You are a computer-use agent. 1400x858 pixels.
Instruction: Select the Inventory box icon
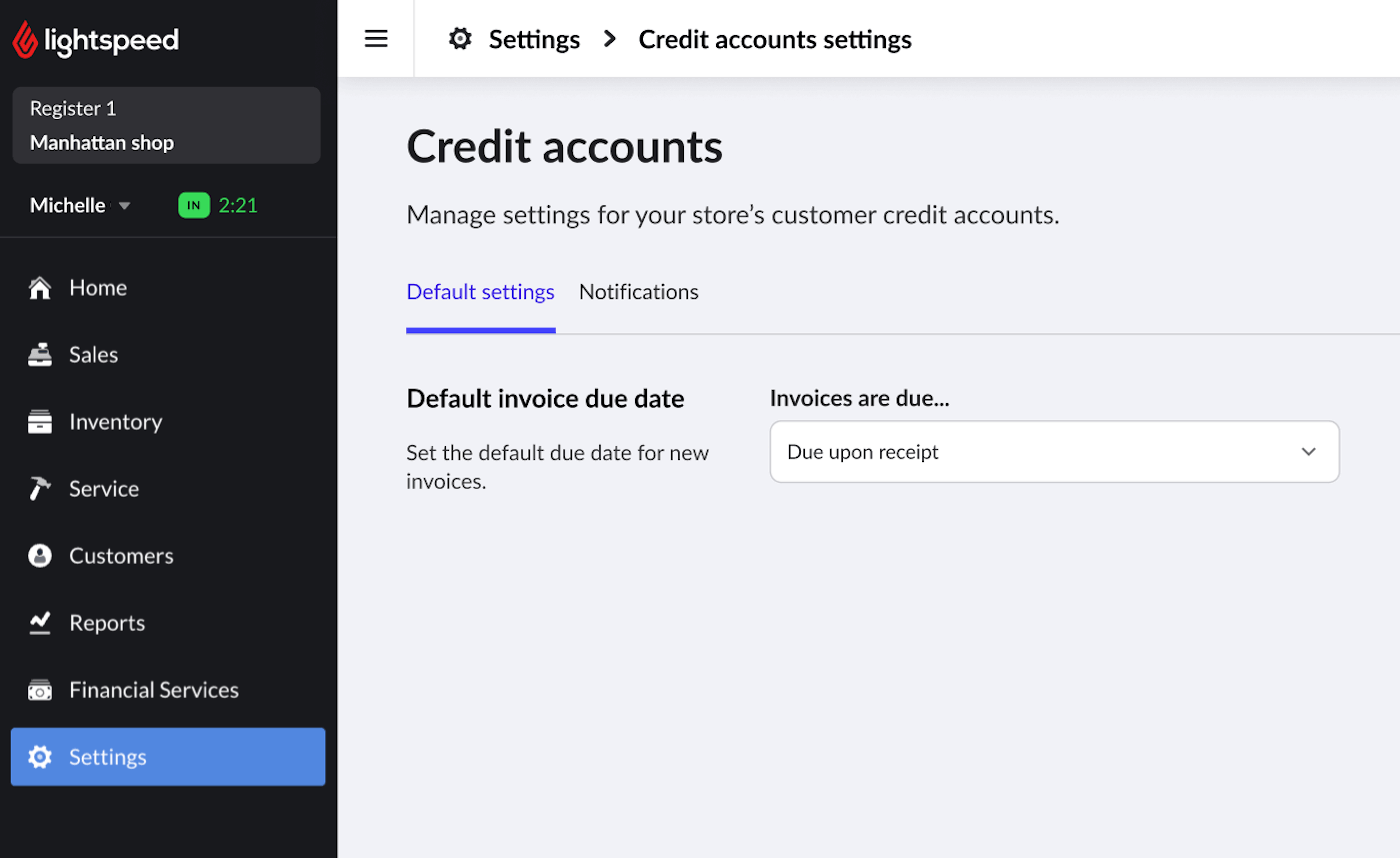pos(39,421)
